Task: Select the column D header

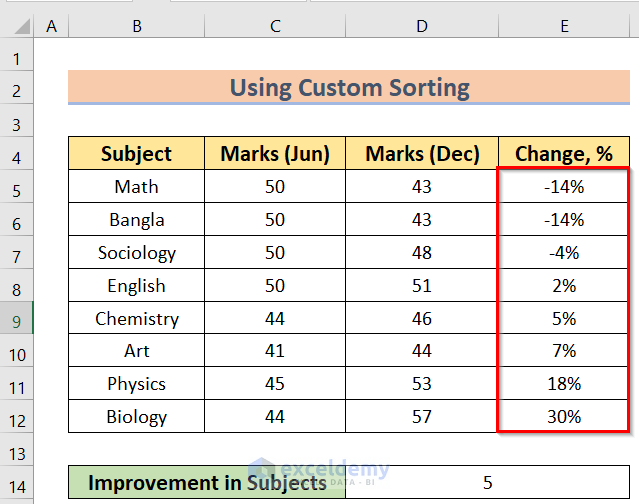Action: click(x=421, y=26)
